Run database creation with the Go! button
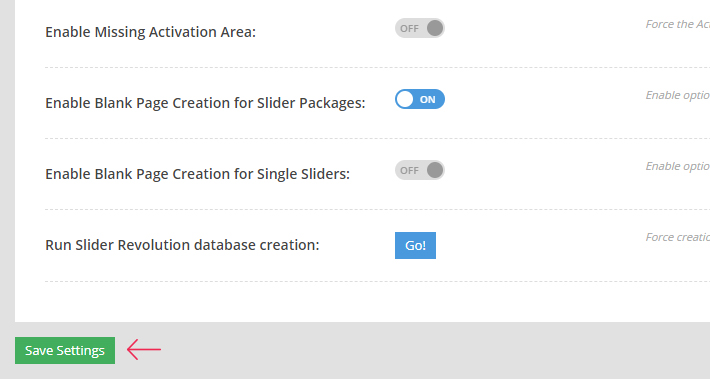 (415, 245)
